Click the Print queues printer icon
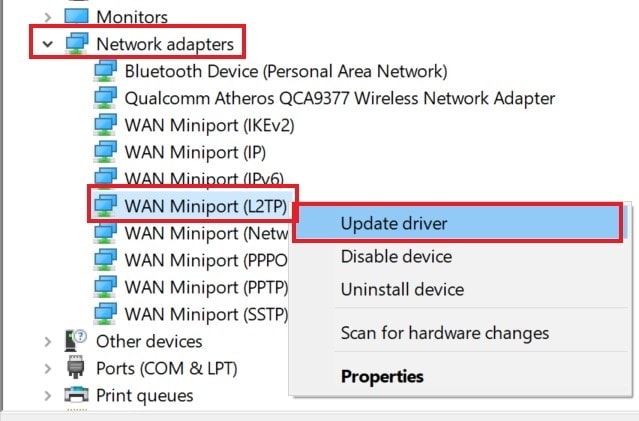639x421 pixels. [x=76, y=395]
